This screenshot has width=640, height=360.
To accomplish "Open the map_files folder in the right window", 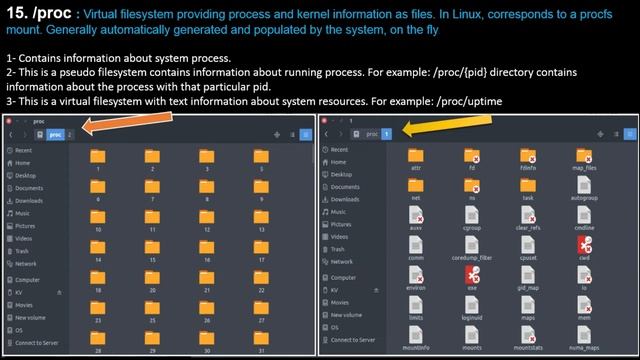I will pyautogui.click(x=584, y=156).
